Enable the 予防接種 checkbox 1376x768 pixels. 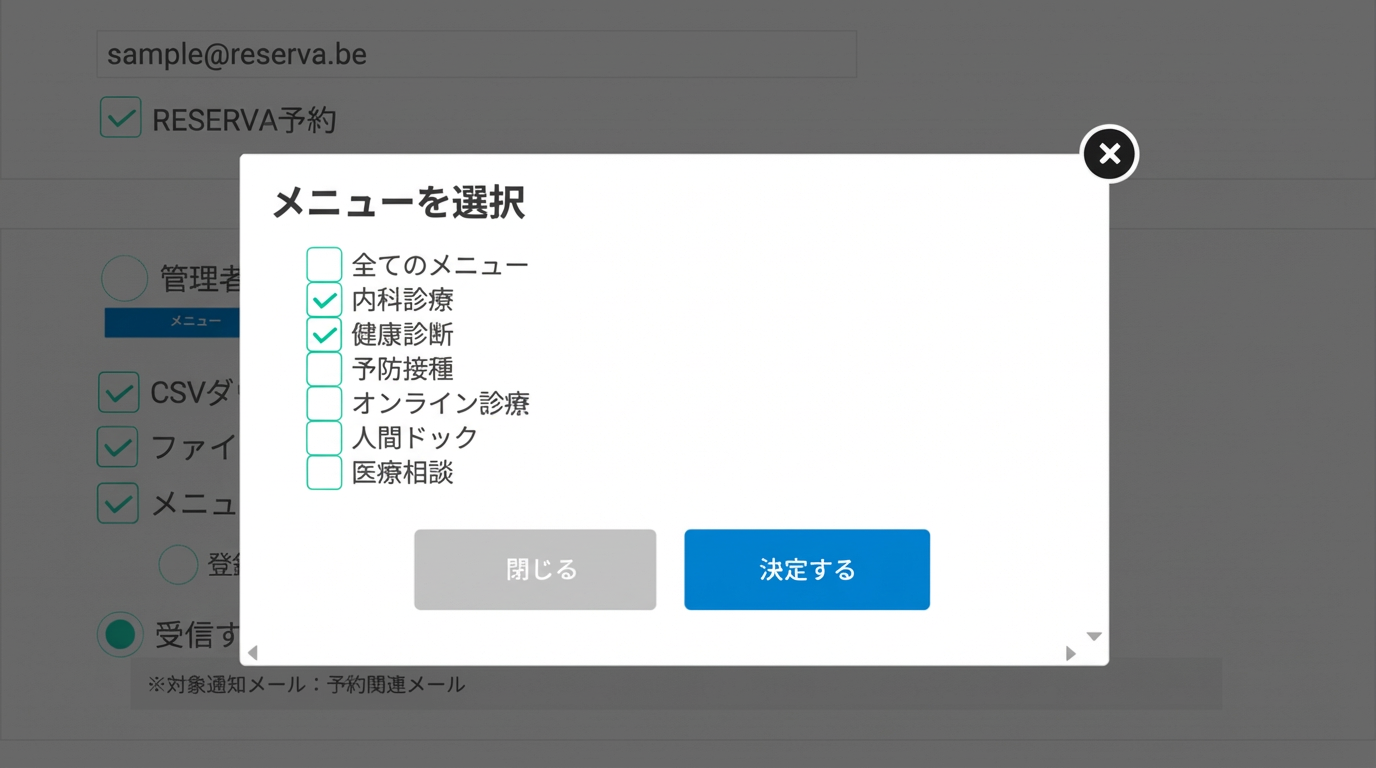click(324, 369)
